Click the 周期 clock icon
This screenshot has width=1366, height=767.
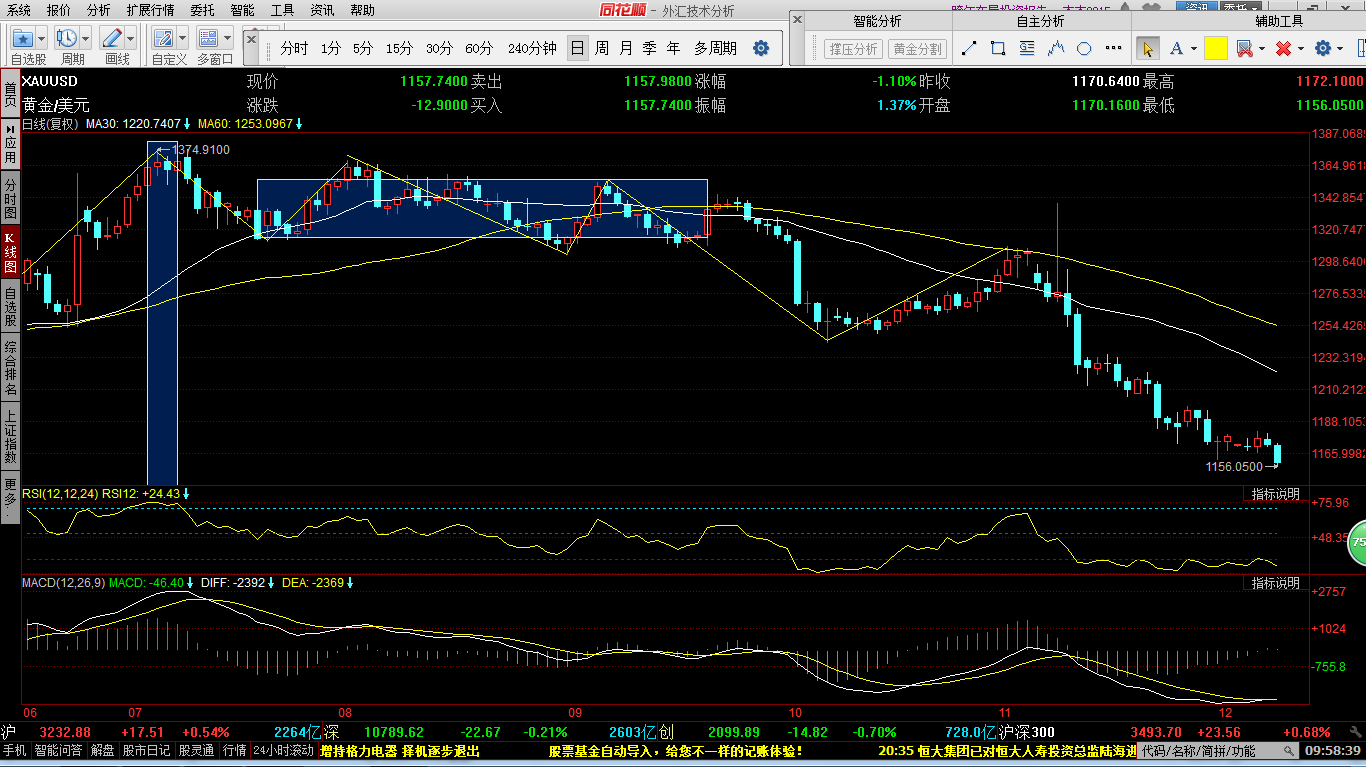pos(68,38)
